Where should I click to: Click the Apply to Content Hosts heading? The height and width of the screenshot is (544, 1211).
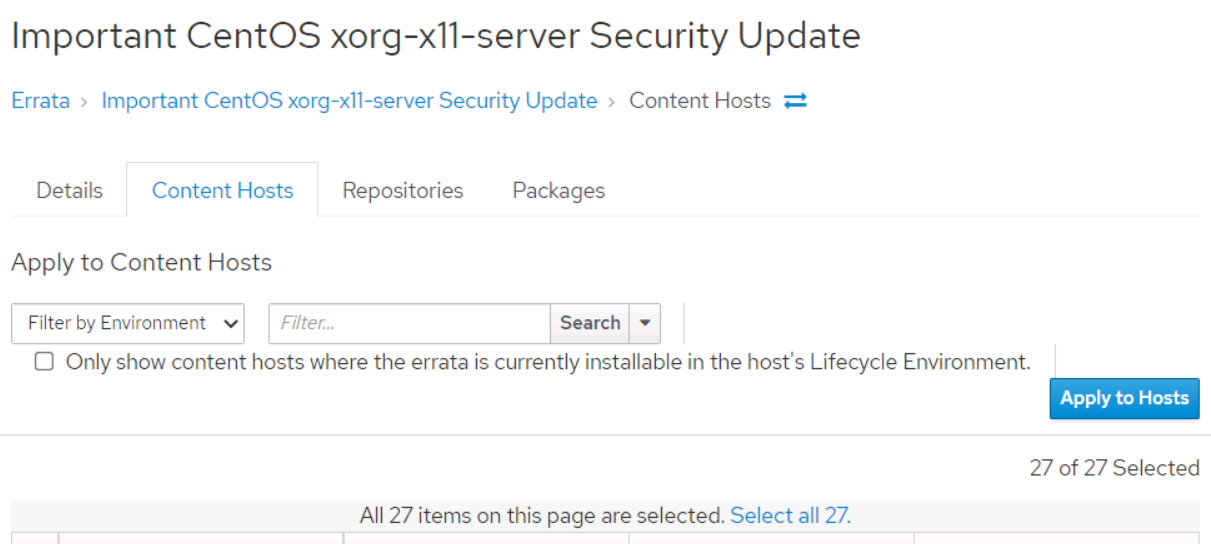[141, 263]
